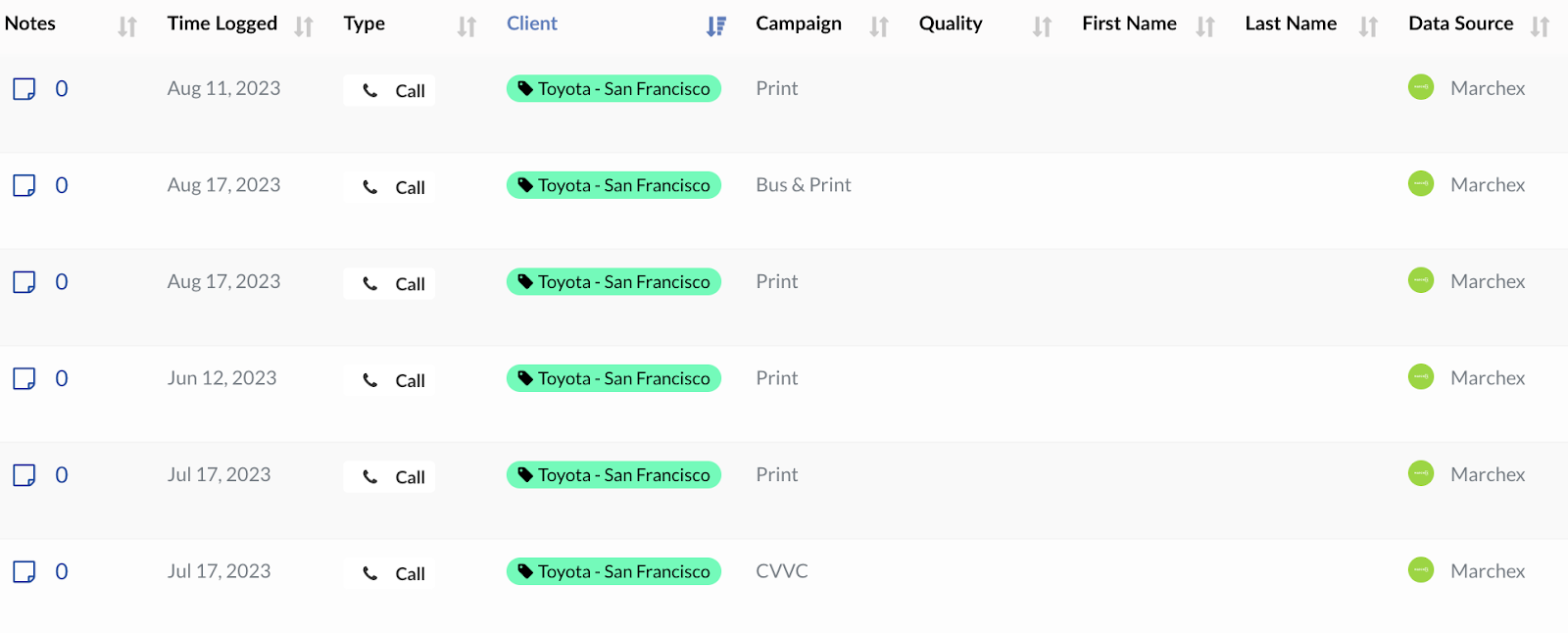Sort the Quality column using its arrows
This screenshot has height=633, width=1568.
click(1042, 26)
